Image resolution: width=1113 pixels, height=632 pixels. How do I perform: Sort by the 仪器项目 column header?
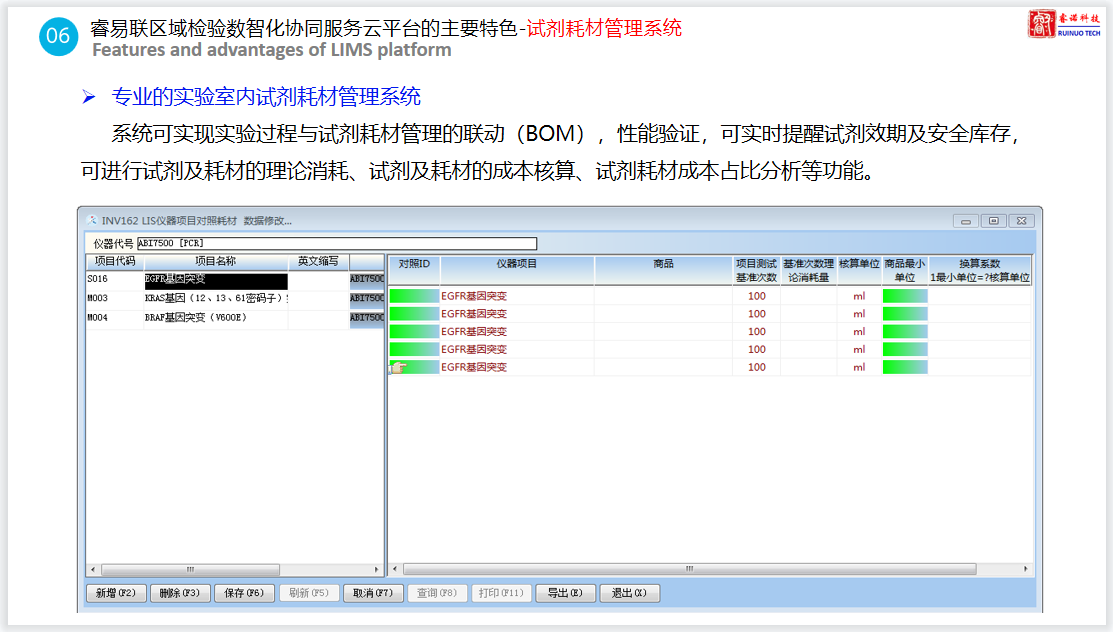pos(517,264)
